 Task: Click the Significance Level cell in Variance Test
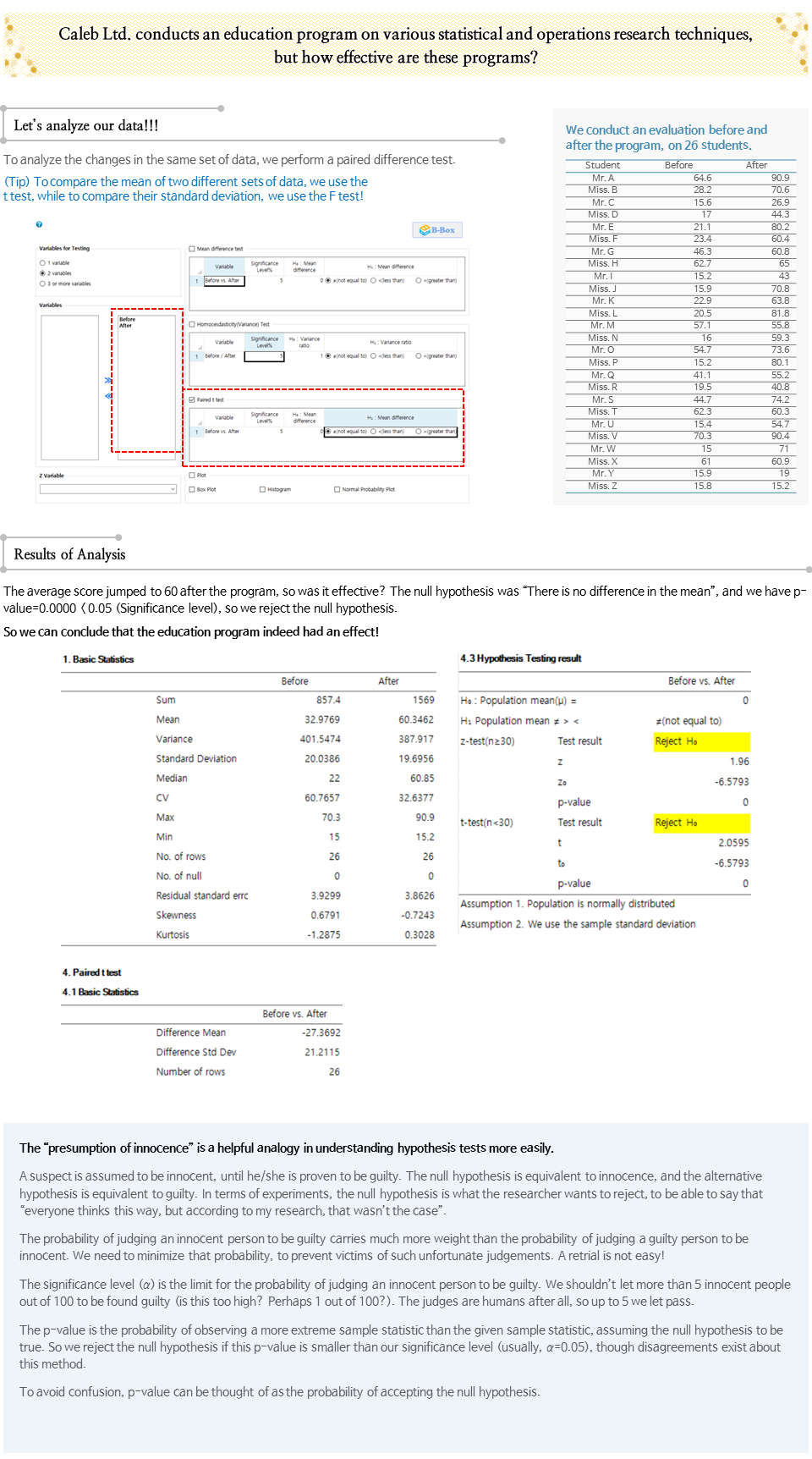pyautogui.click(x=265, y=356)
